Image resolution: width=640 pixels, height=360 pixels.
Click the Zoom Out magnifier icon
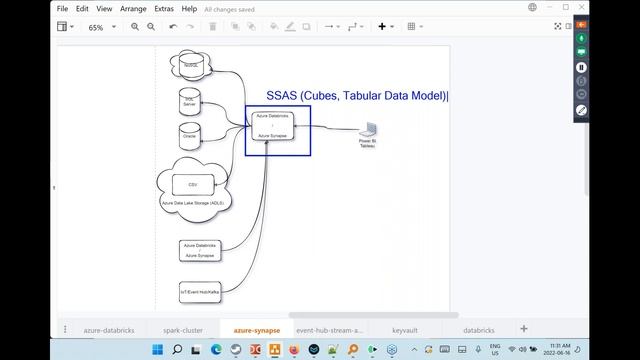[x=151, y=27]
